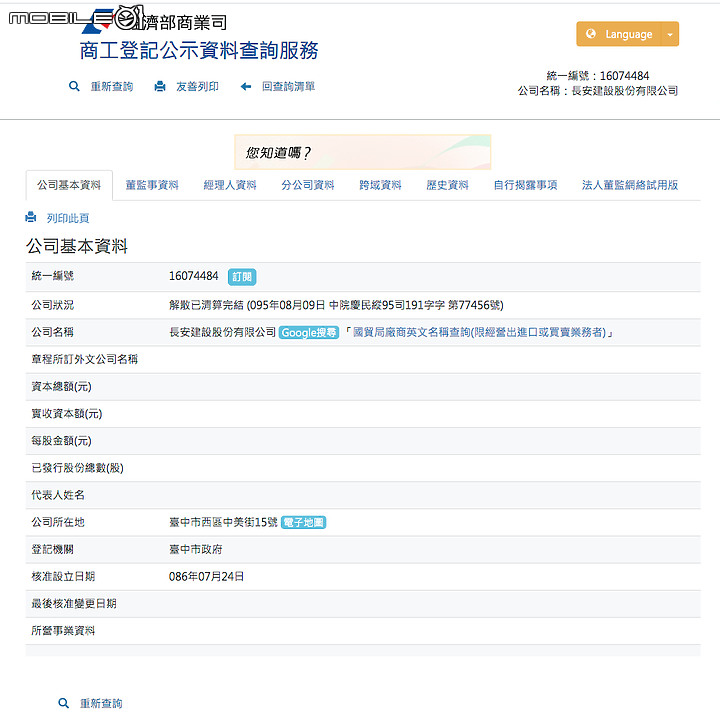This screenshot has height=727, width=720.
Task: Click the Language button
Action: point(618,34)
